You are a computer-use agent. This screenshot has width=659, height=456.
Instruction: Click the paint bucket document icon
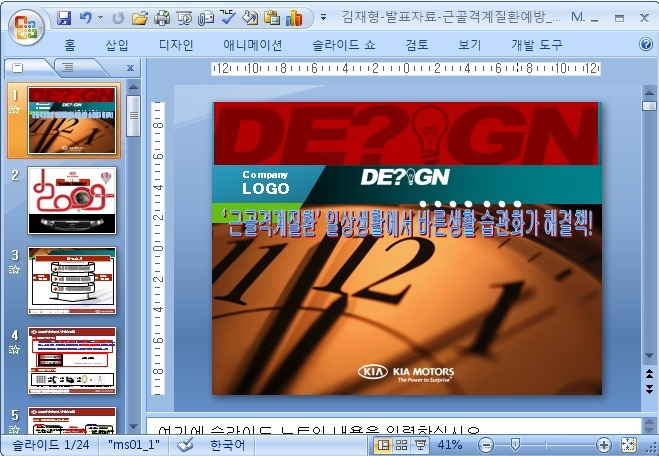(250, 18)
